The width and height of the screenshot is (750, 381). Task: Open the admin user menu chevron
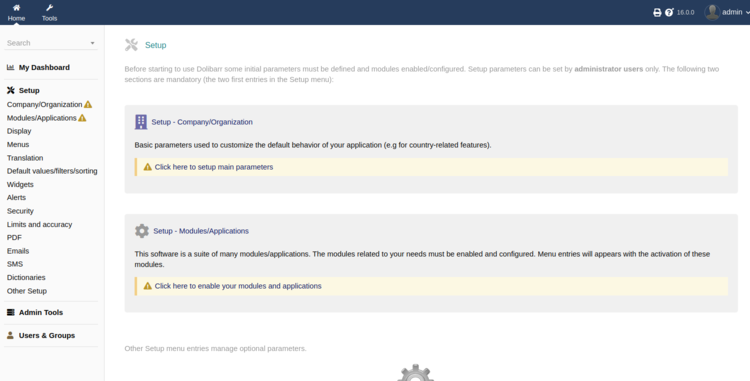point(747,12)
